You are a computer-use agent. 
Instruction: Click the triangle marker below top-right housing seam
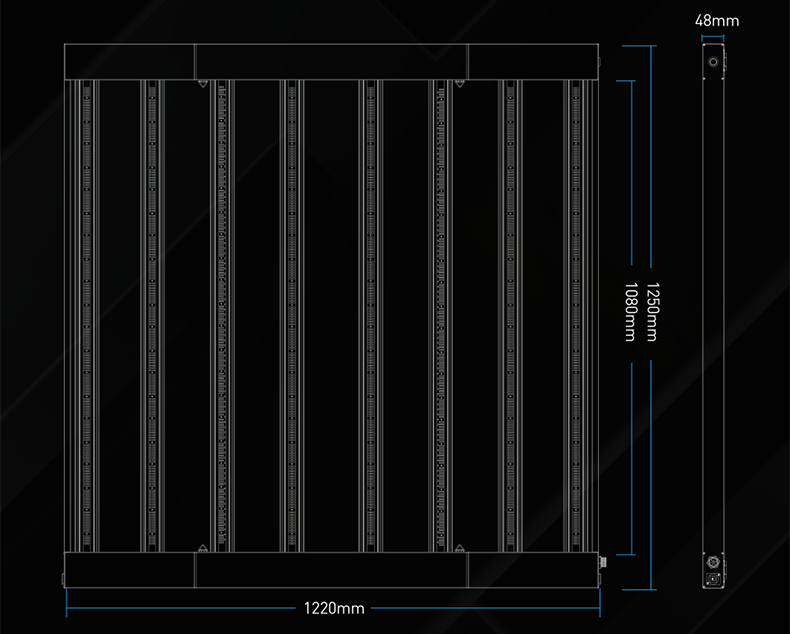coord(460,83)
